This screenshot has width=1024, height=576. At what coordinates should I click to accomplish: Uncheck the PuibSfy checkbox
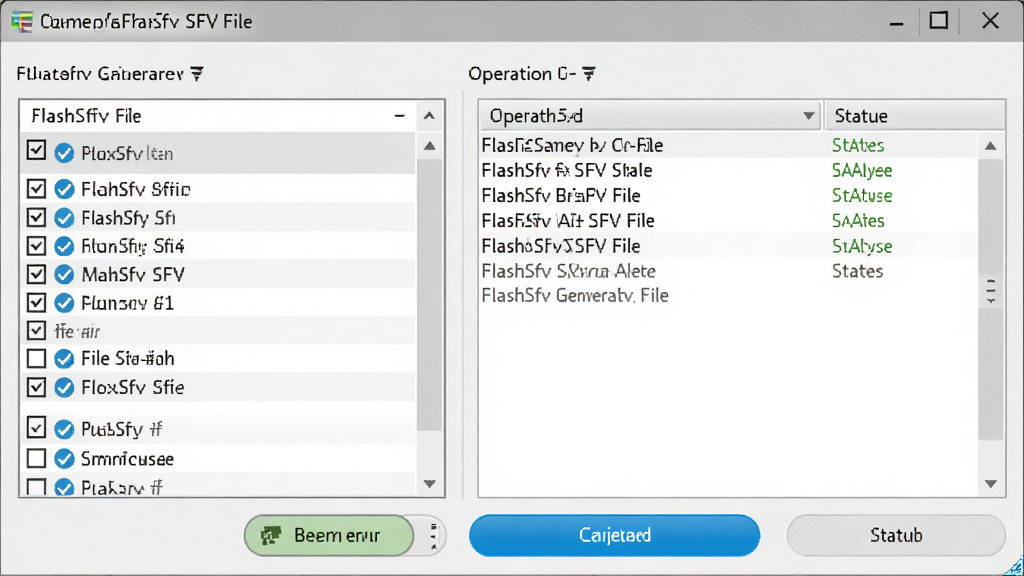37,428
